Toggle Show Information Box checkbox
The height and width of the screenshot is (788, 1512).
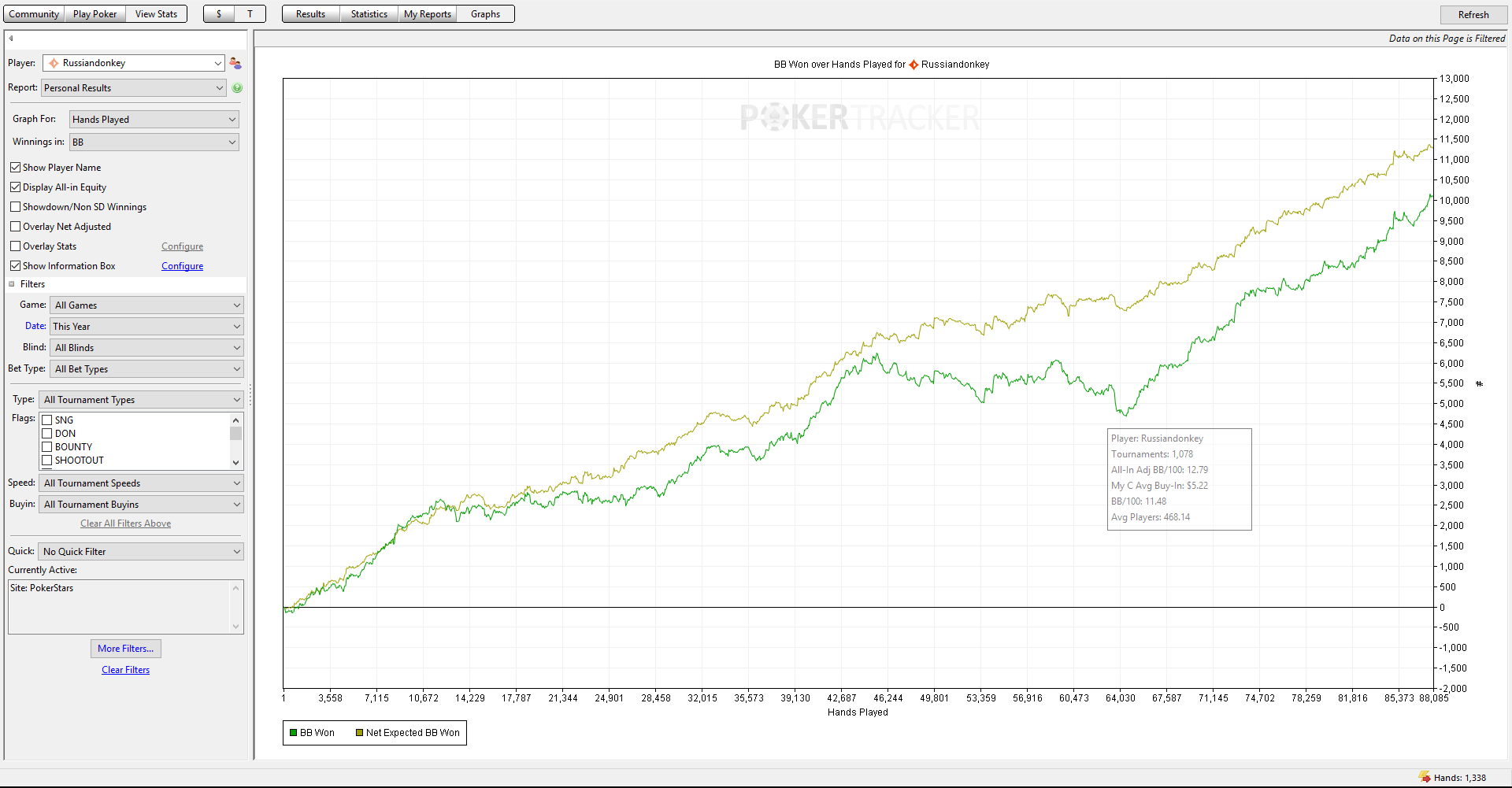(x=15, y=266)
